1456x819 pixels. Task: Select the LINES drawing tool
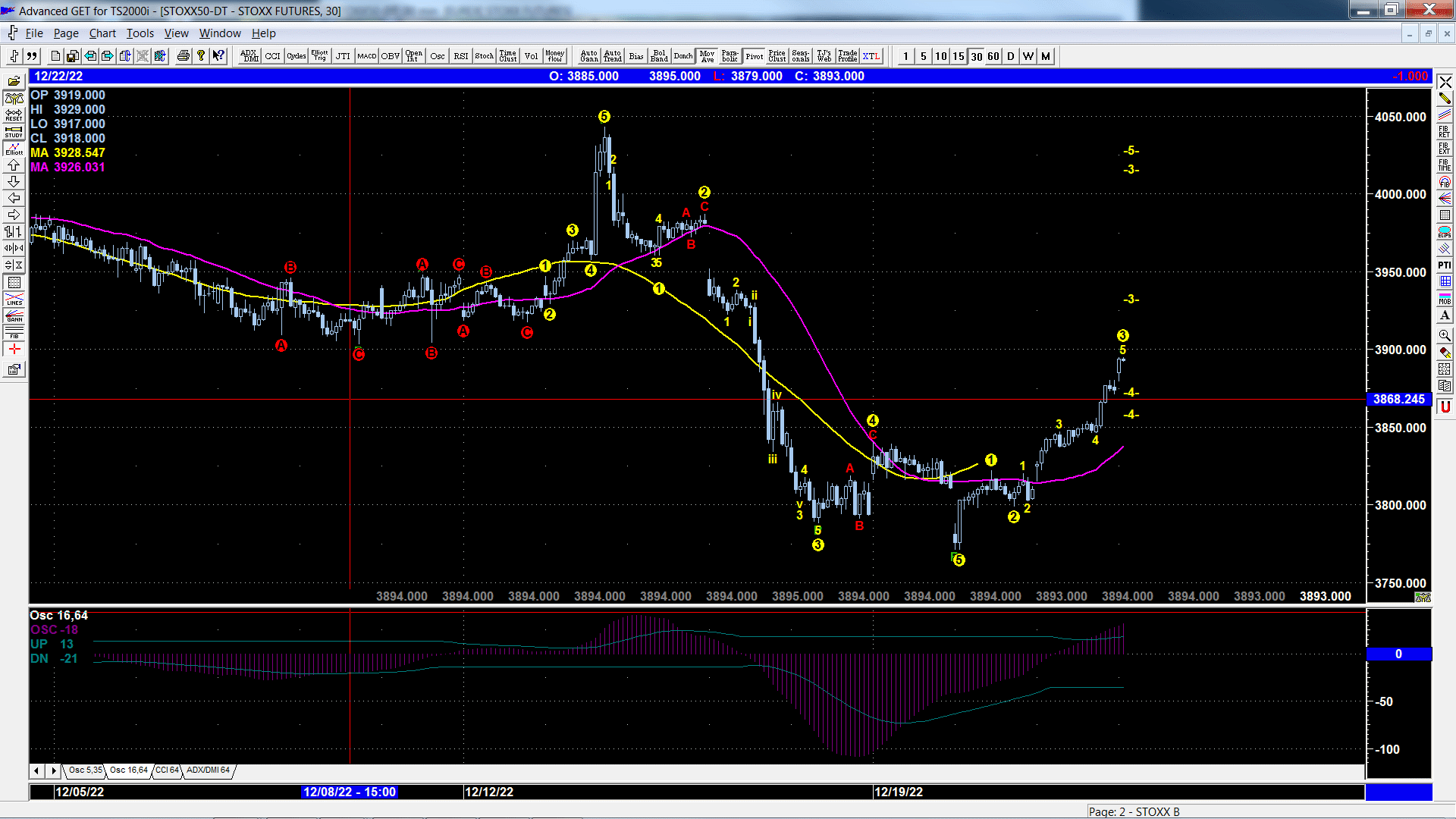tap(14, 299)
